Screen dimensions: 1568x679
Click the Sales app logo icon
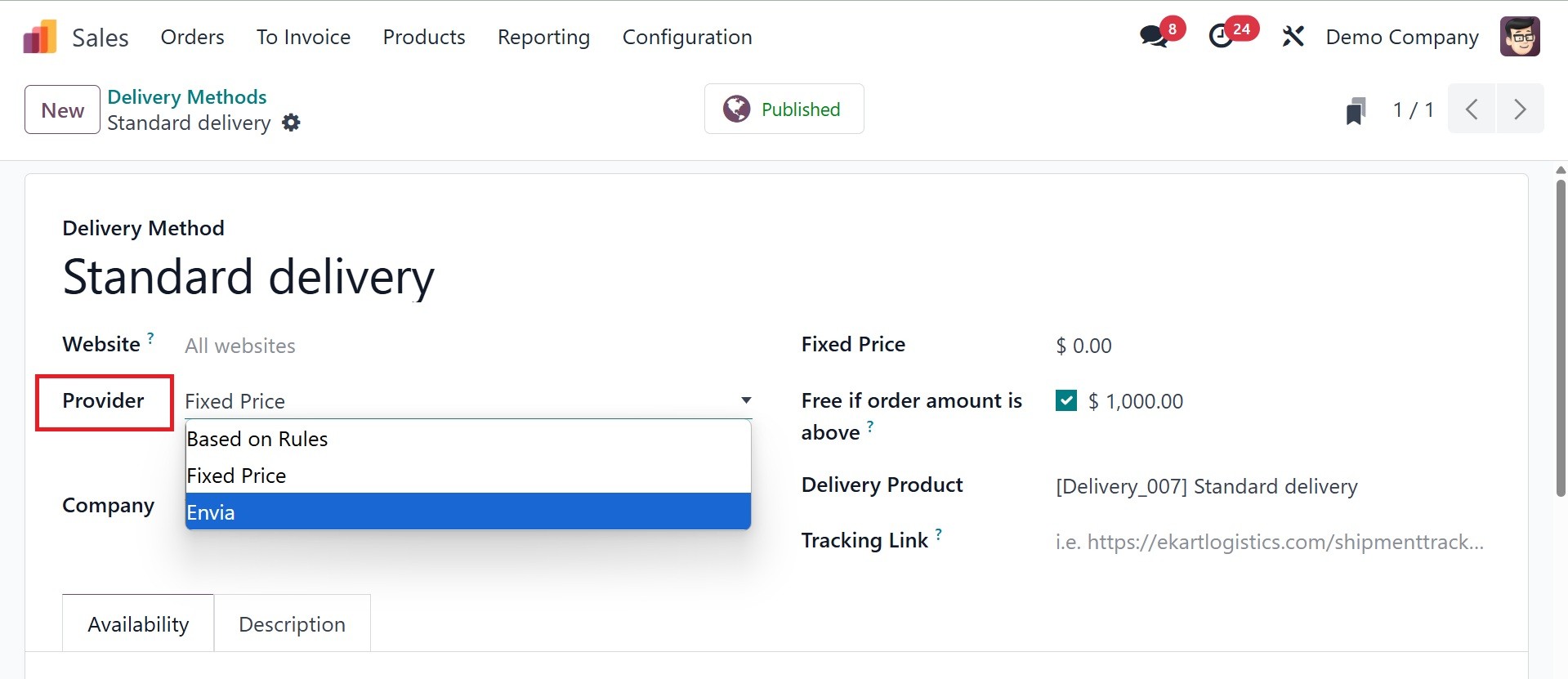[40, 38]
